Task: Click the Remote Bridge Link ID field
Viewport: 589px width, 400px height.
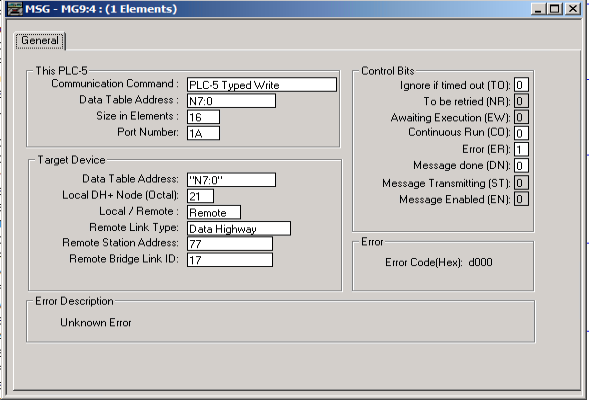Action: coord(230,260)
